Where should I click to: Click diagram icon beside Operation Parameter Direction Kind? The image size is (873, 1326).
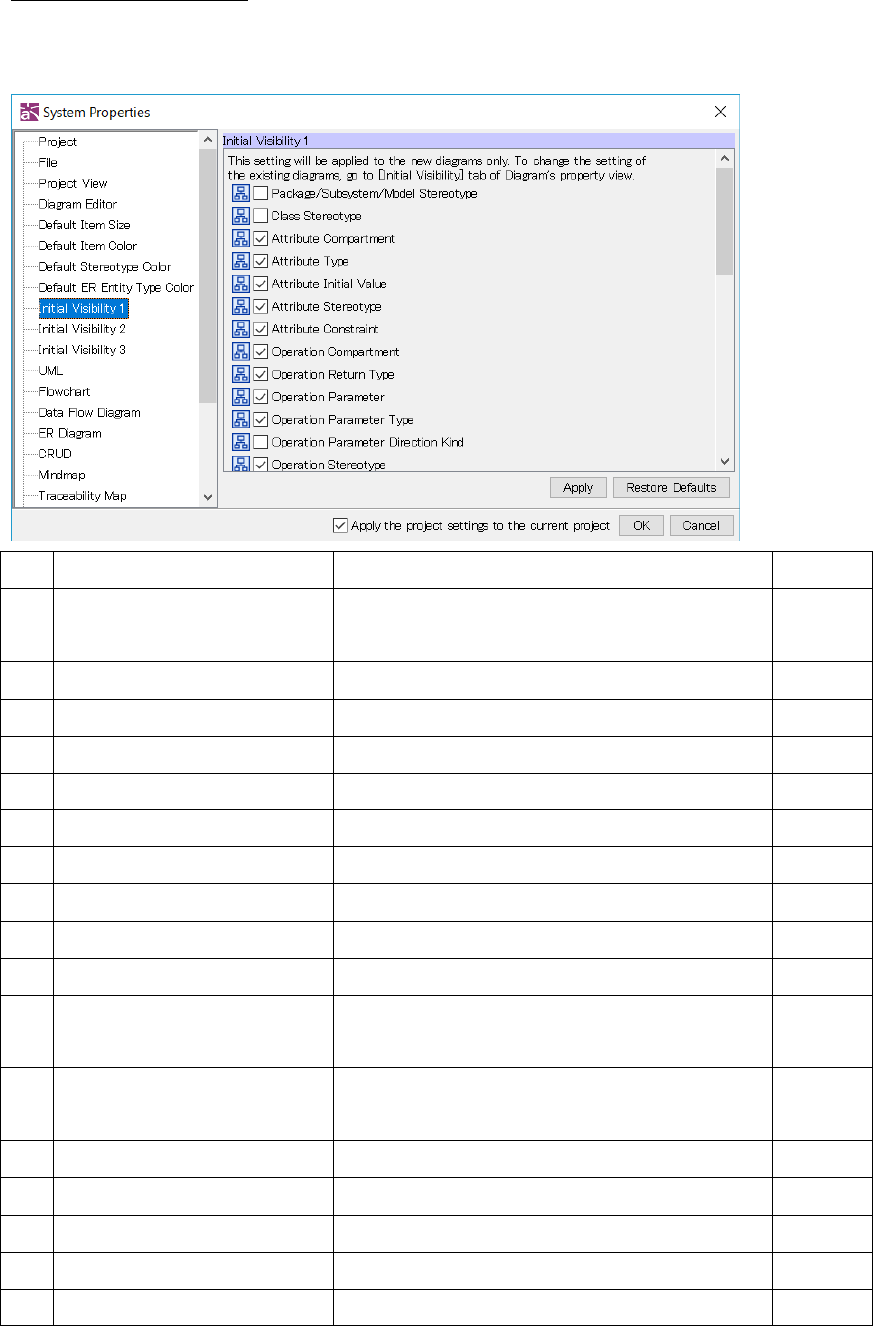coord(240,442)
